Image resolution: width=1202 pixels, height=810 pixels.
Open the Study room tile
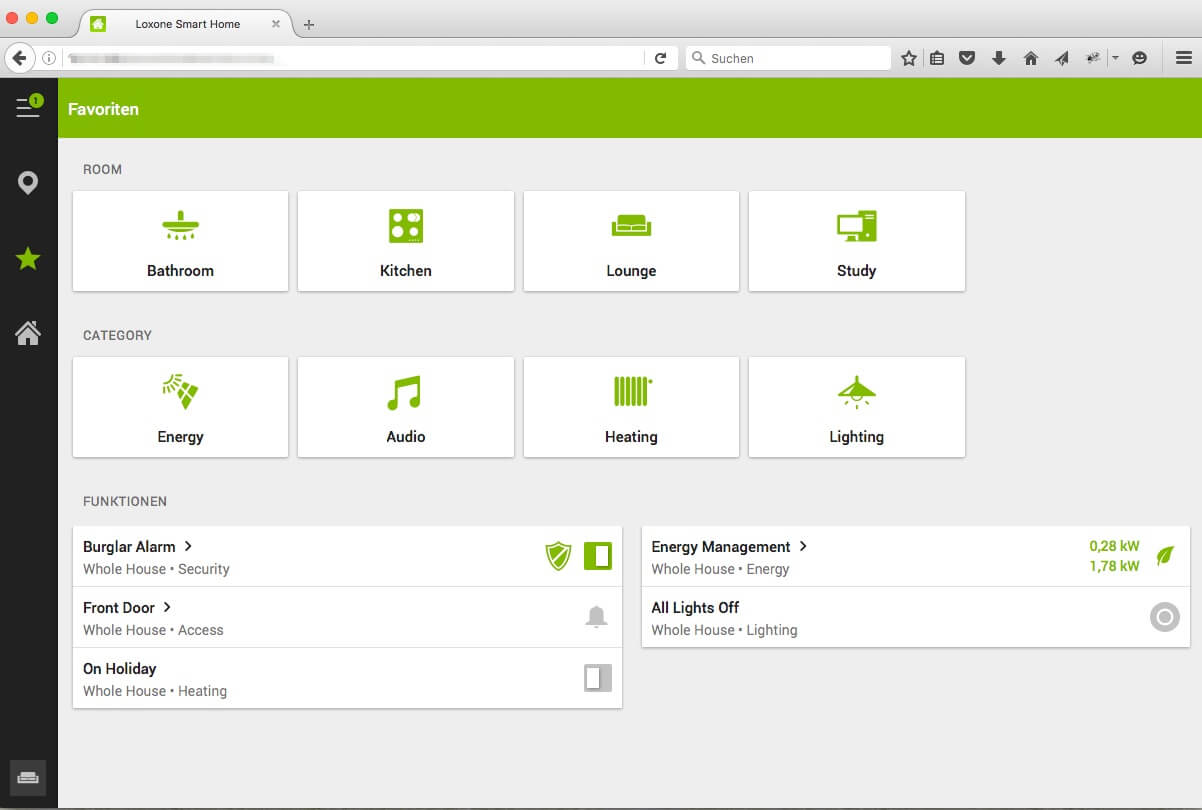(856, 241)
